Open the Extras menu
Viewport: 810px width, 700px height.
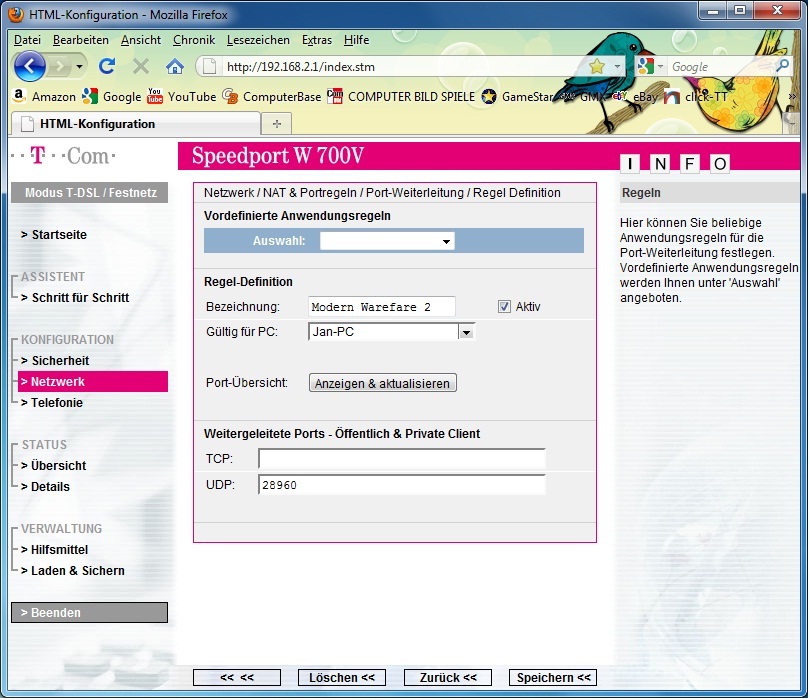(317, 40)
